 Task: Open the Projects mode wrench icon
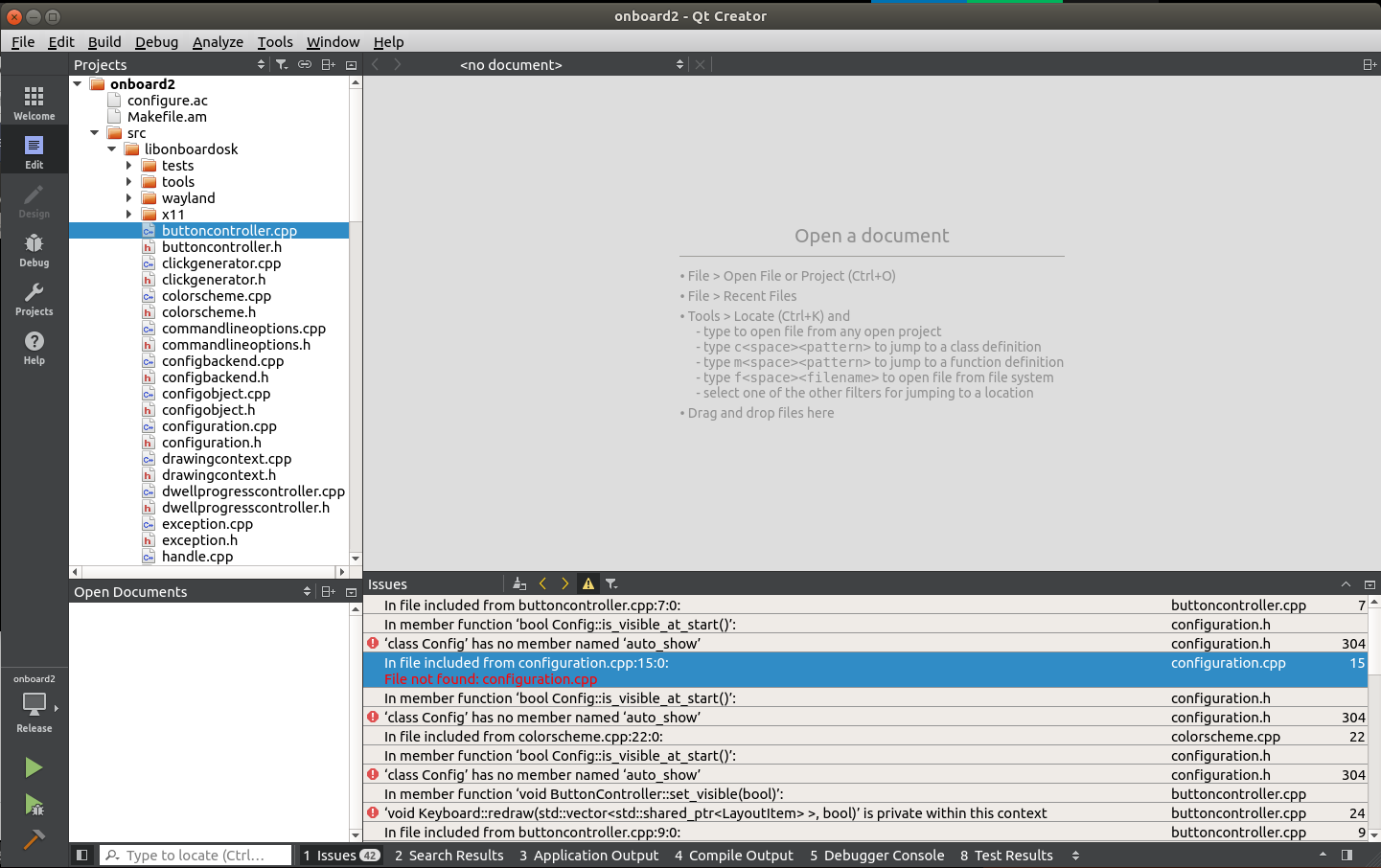(x=34, y=298)
